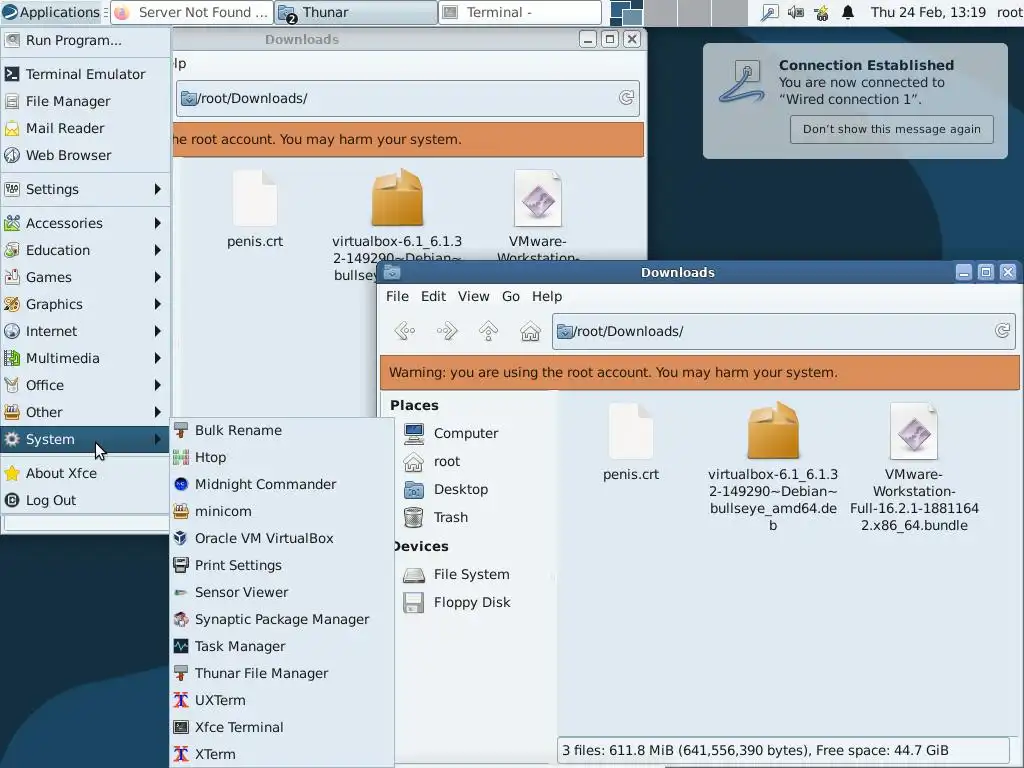
Task: Open the Go menu
Action: (511, 296)
